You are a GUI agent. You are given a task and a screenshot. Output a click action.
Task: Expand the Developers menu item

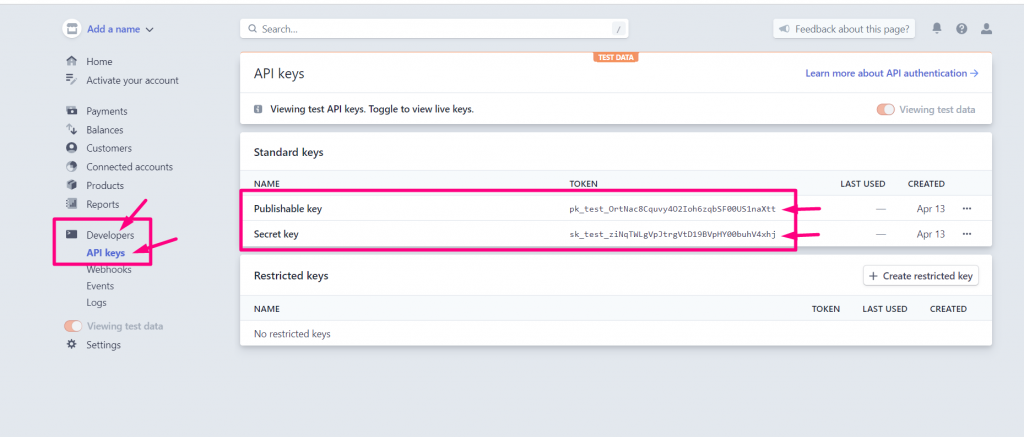point(110,235)
